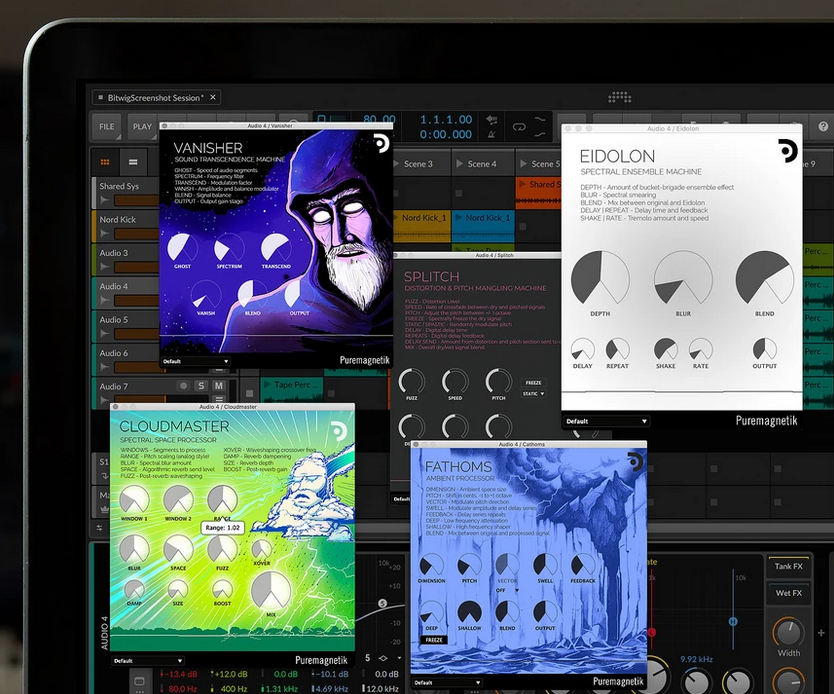Enable FREEZE on the Fathoms processor

pos(433,640)
